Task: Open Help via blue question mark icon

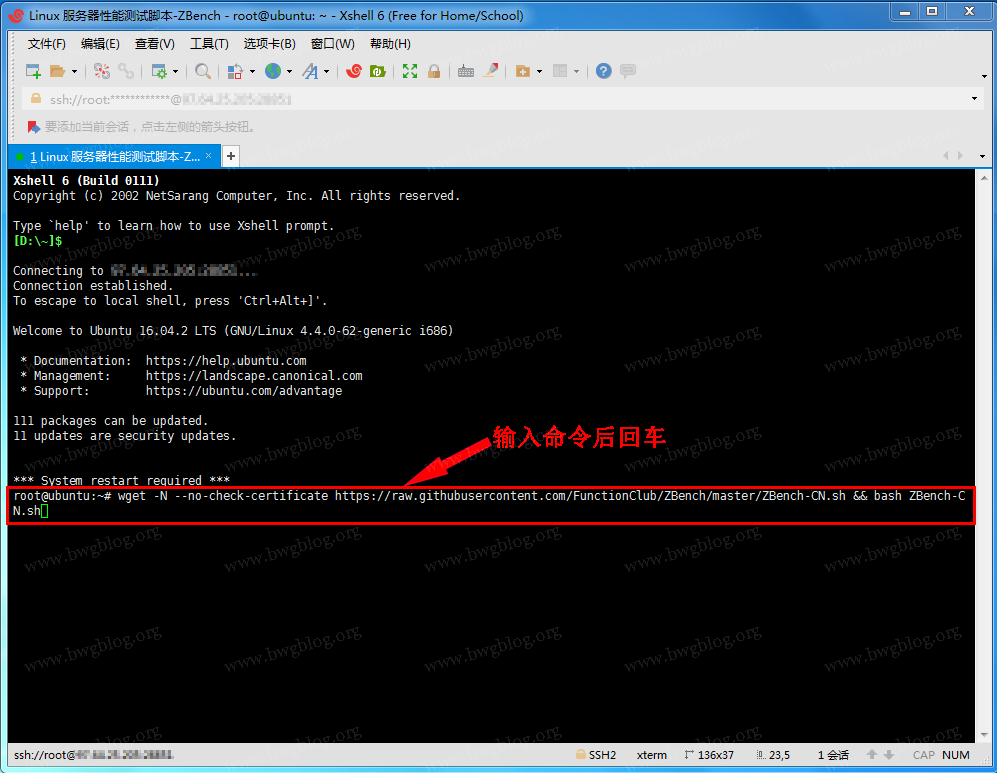Action: 603,71
